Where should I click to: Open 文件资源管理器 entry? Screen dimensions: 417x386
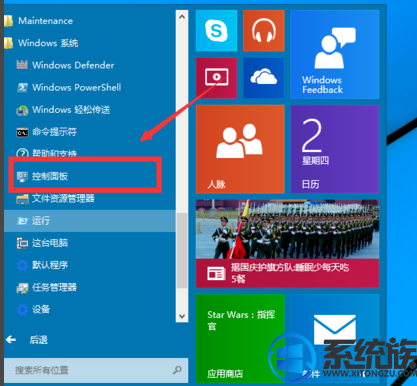click(90, 199)
